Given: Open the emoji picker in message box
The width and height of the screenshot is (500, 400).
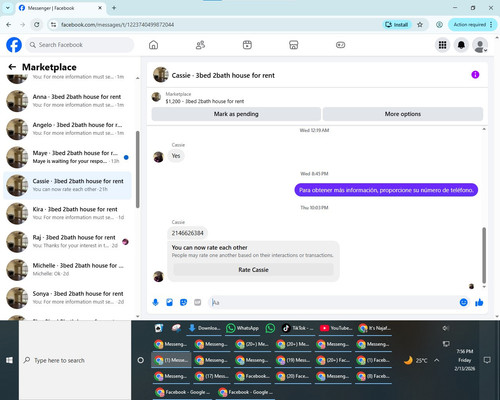Looking at the screenshot, I should click(x=463, y=302).
